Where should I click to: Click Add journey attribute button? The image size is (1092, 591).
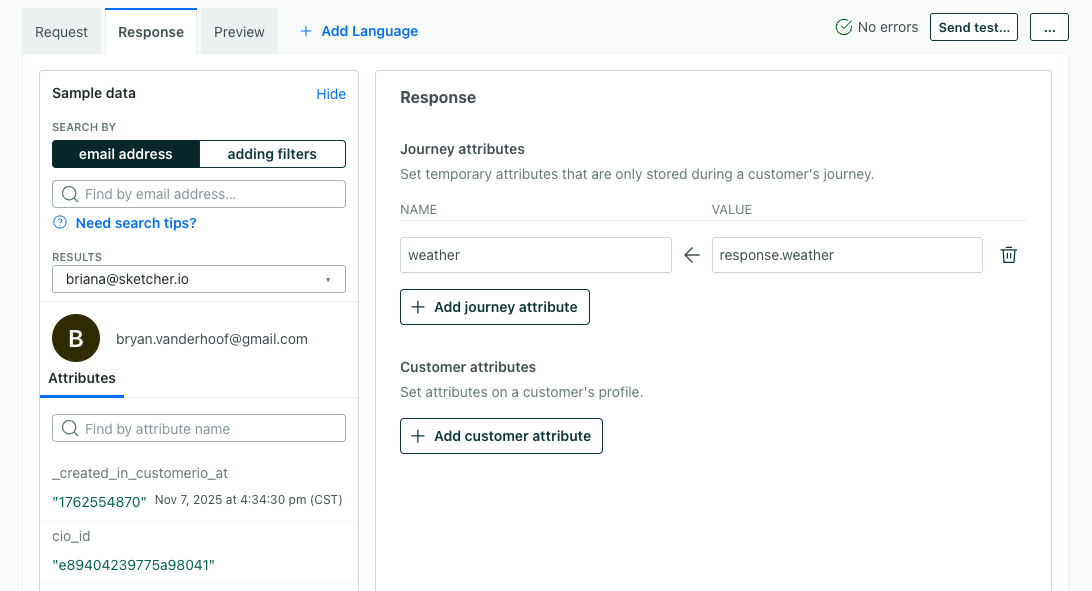[495, 307]
